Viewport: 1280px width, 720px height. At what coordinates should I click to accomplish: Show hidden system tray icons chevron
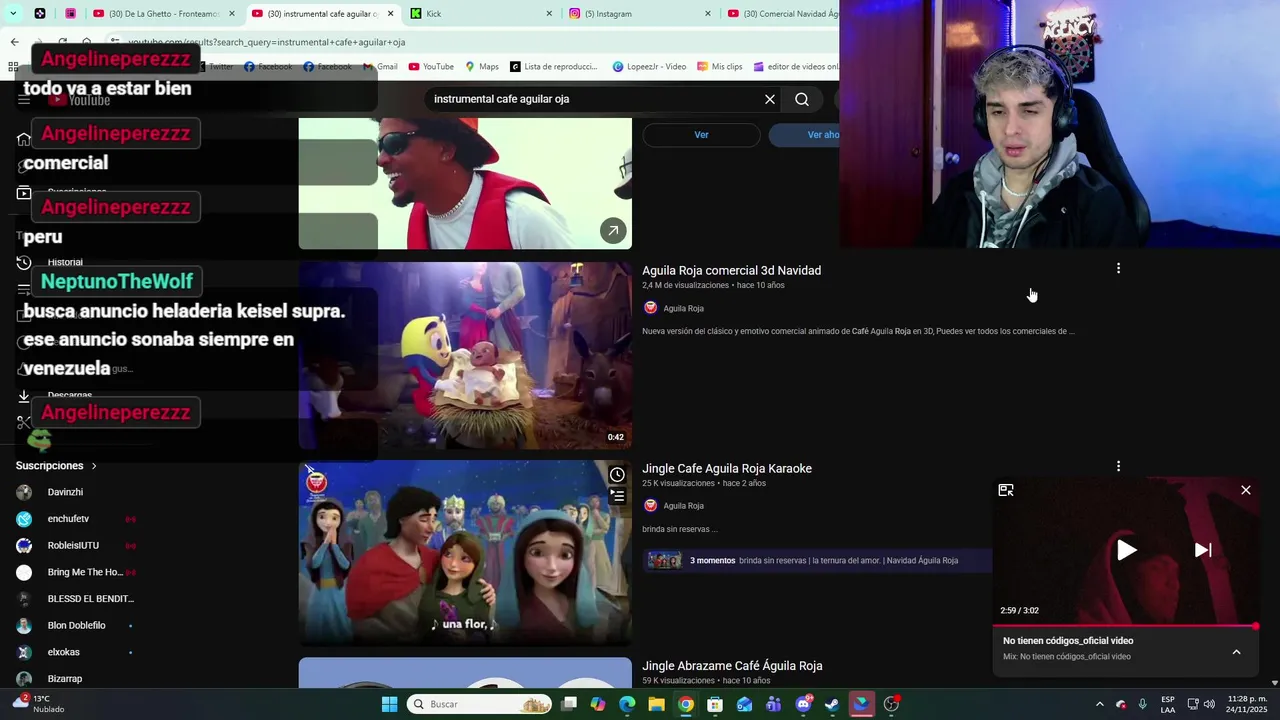[x=1099, y=704]
